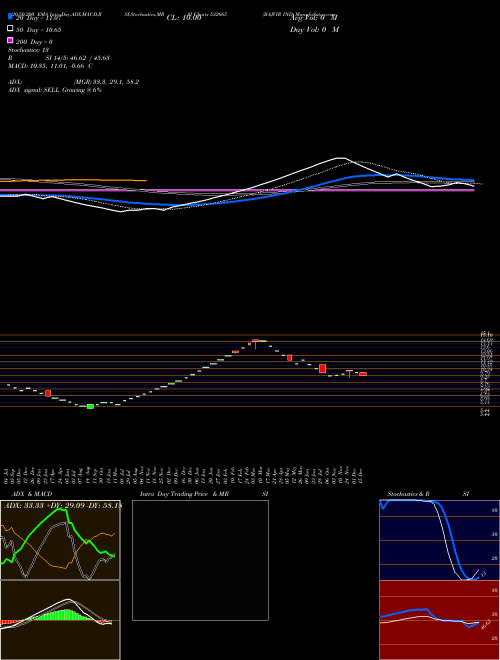500x660 pixels.
Task: Open the ADX indicator chart with green line
Action: coord(60,540)
